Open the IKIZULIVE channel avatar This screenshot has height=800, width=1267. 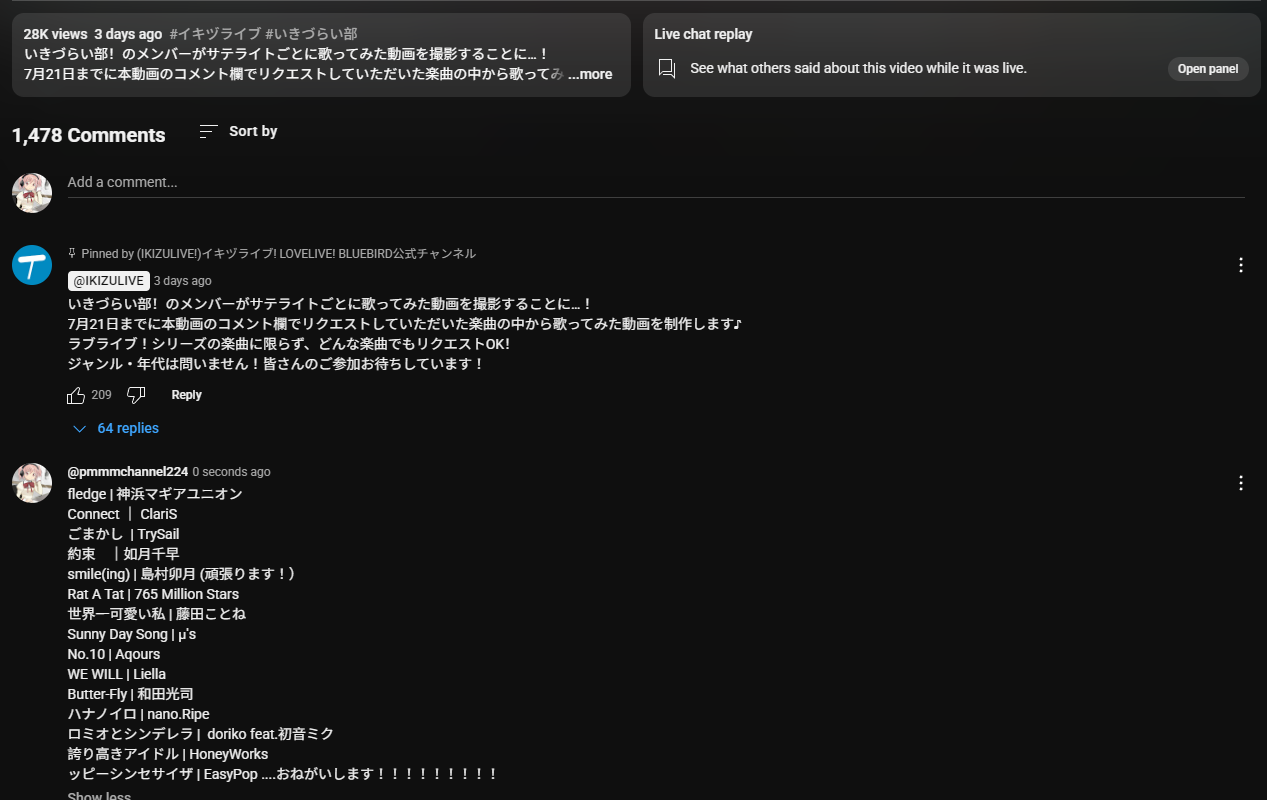32,265
